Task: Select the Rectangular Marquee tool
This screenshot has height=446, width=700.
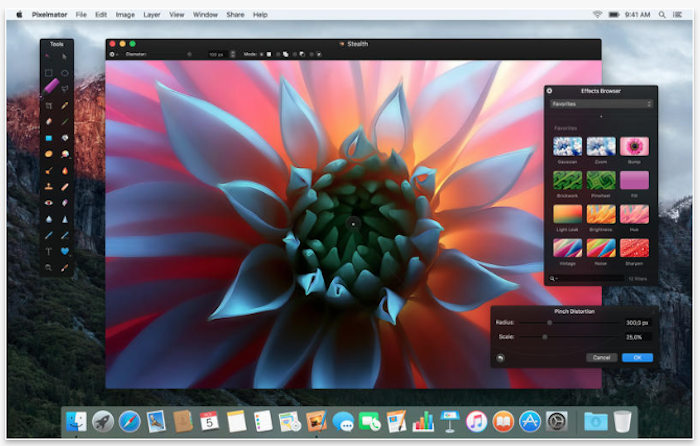Action: click(49, 73)
